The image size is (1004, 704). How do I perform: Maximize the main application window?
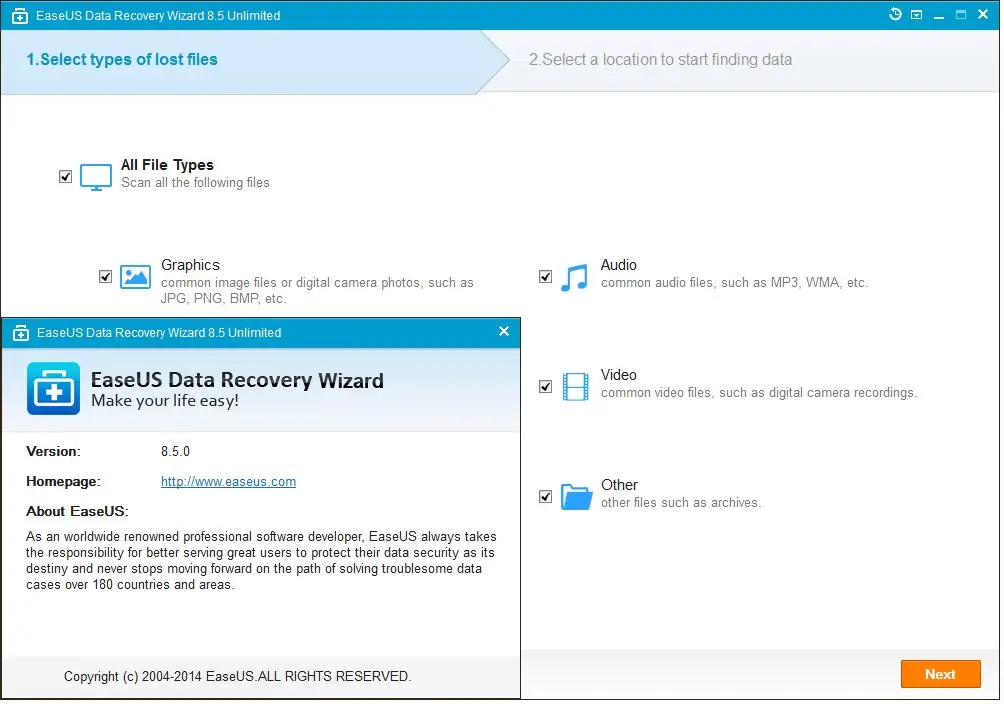[x=961, y=15]
